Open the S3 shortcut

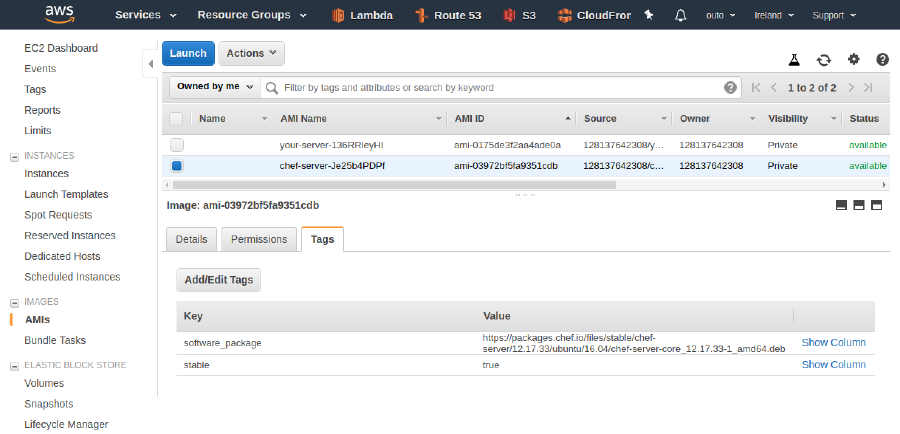pyautogui.click(x=519, y=16)
